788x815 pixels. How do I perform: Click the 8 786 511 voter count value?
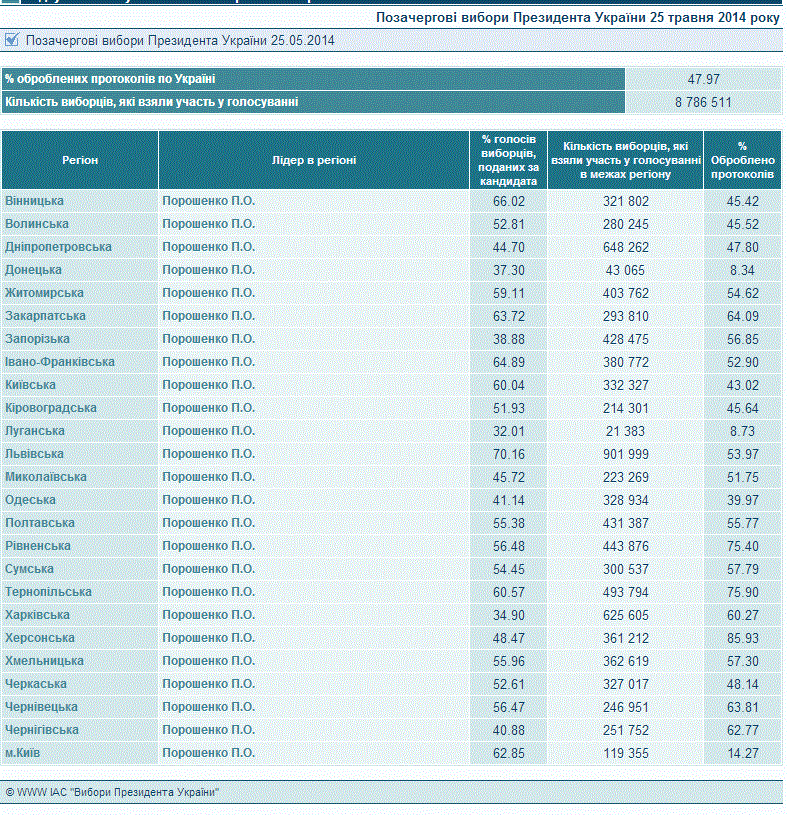(x=703, y=102)
